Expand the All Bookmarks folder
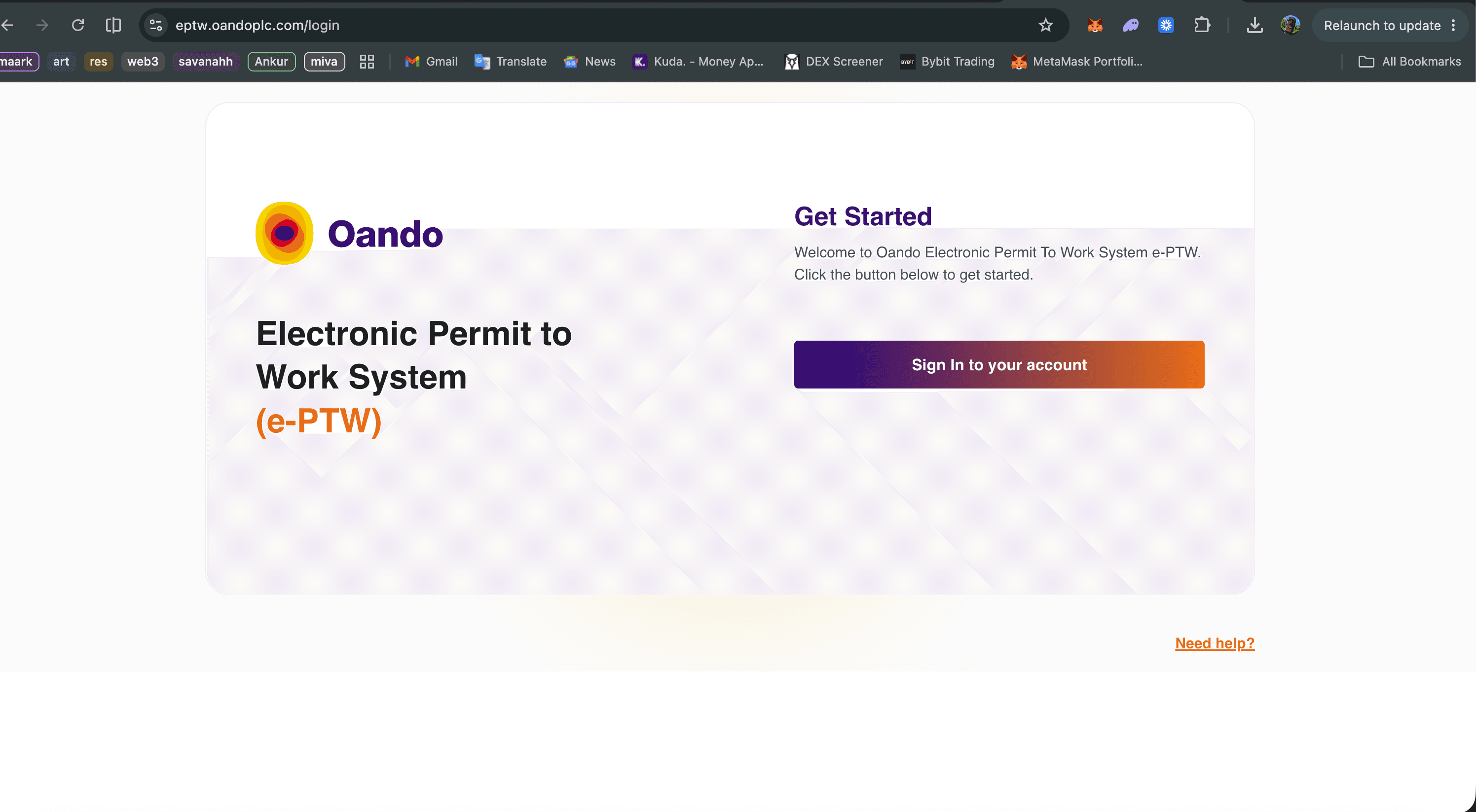Viewport: 1476px width, 812px height. pos(1409,61)
